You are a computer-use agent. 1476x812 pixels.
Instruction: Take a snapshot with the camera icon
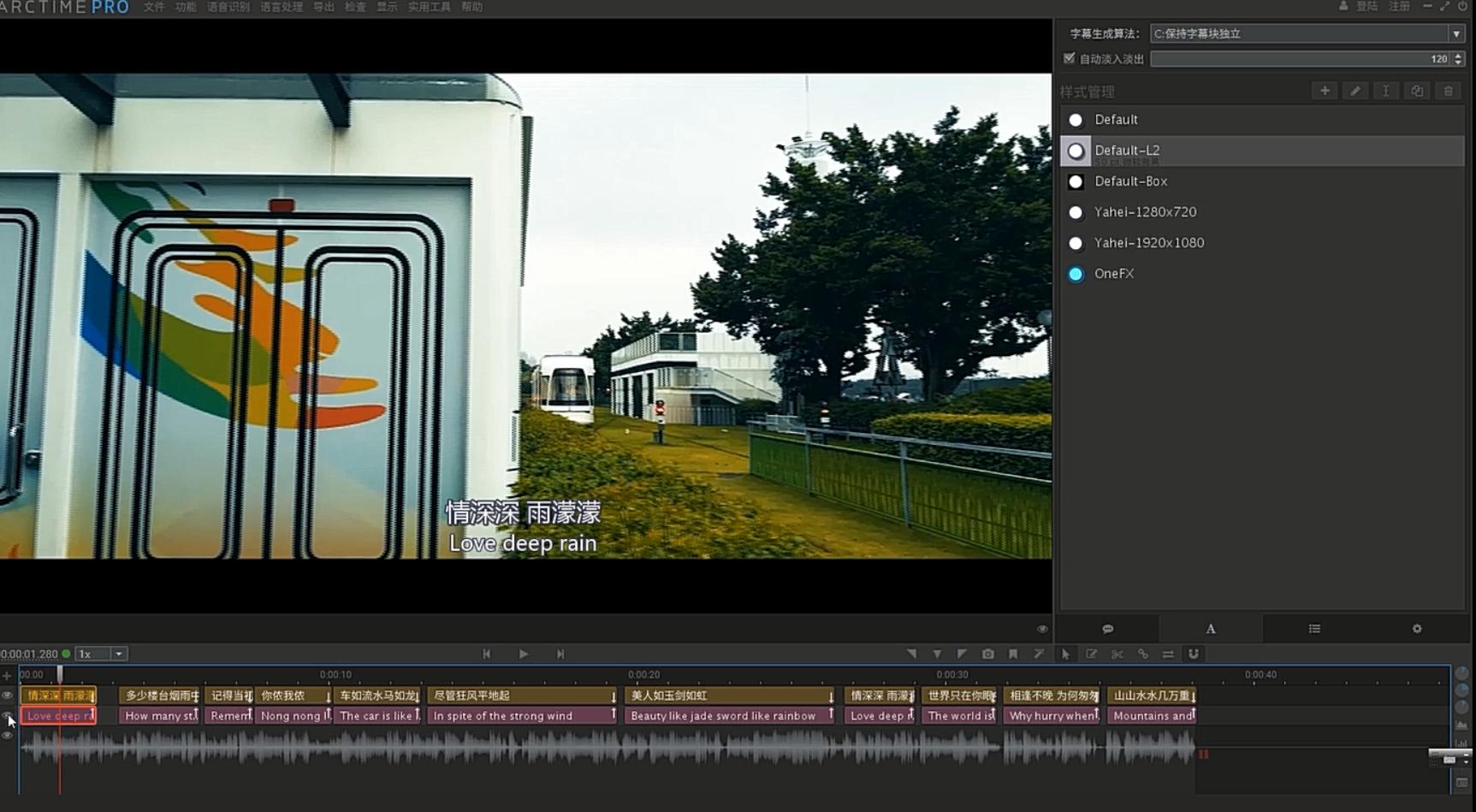(988, 654)
